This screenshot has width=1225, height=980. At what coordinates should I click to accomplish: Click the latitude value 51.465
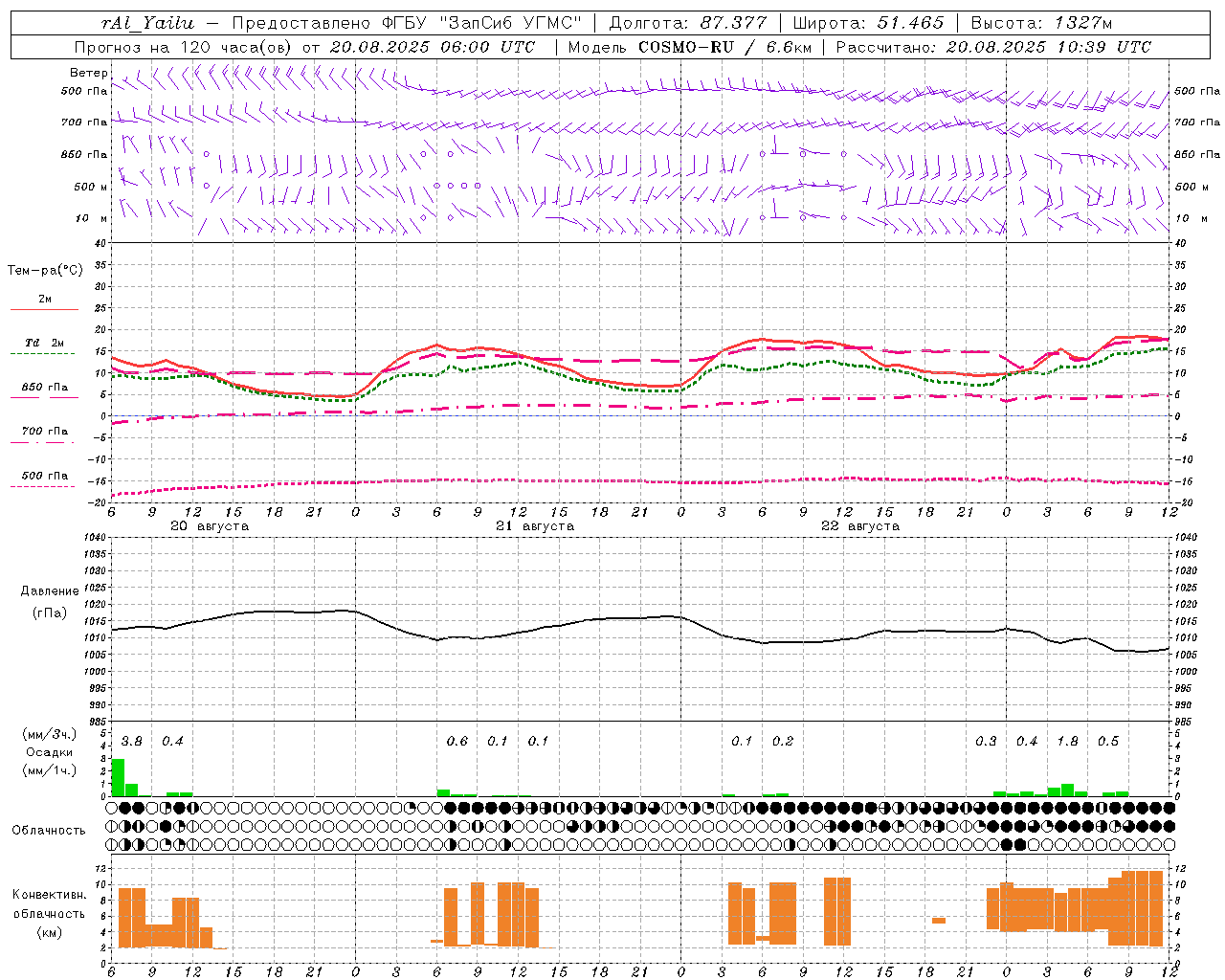tap(910, 22)
